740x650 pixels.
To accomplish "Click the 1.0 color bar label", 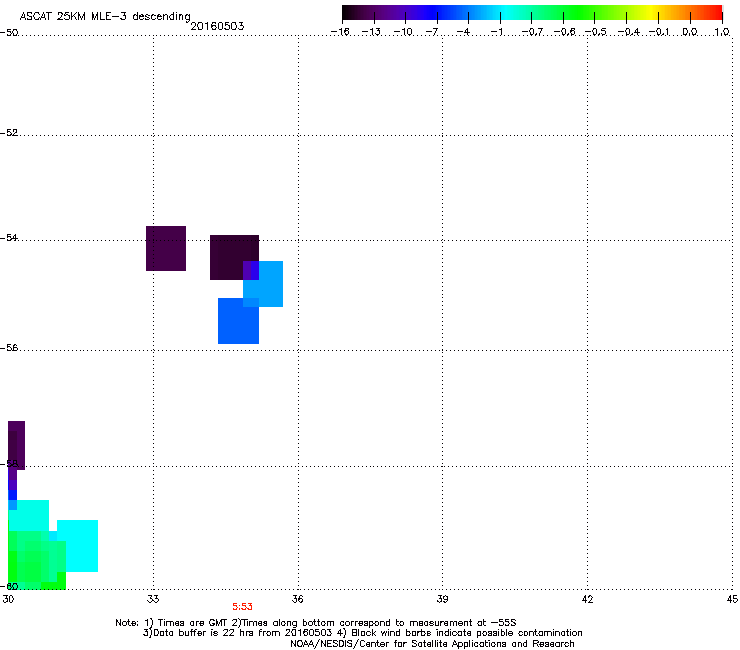I will click(x=722, y=32).
